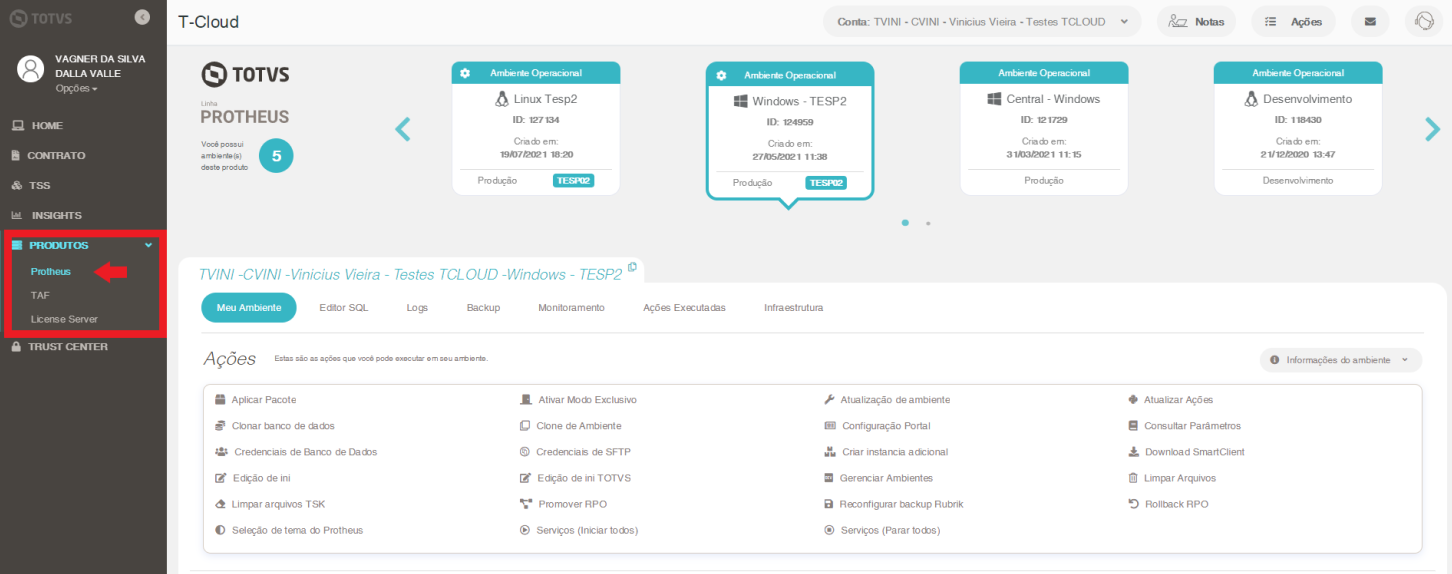The width and height of the screenshot is (1452, 574).
Task: Select Protheus under Produtos
Action: tap(51, 271)
